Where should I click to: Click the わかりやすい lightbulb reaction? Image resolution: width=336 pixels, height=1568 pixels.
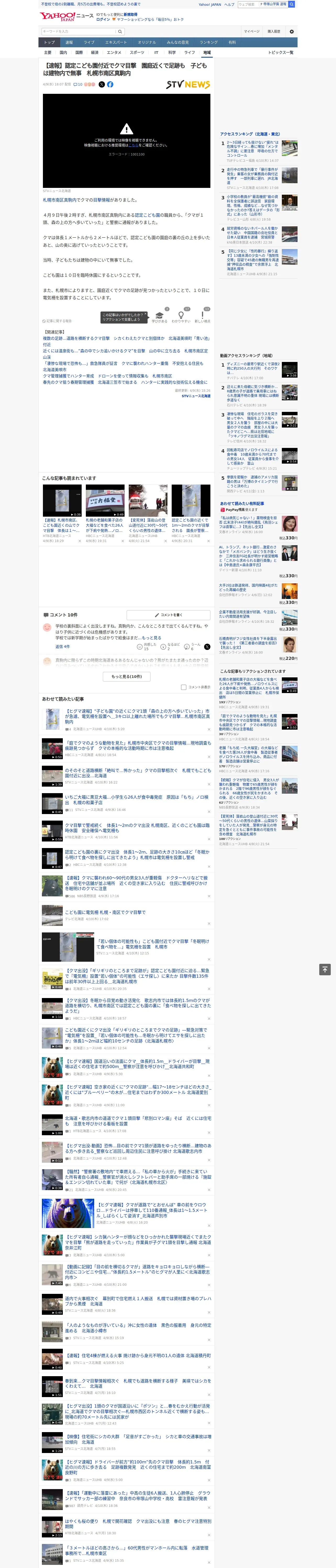click(x=181, y=316)
